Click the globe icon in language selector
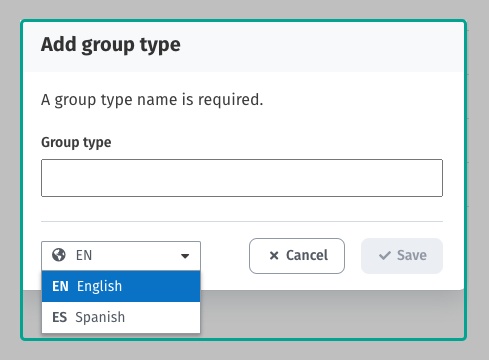This screenshot has width=489, height=360. pyautogui.click(x=59, y=255)
